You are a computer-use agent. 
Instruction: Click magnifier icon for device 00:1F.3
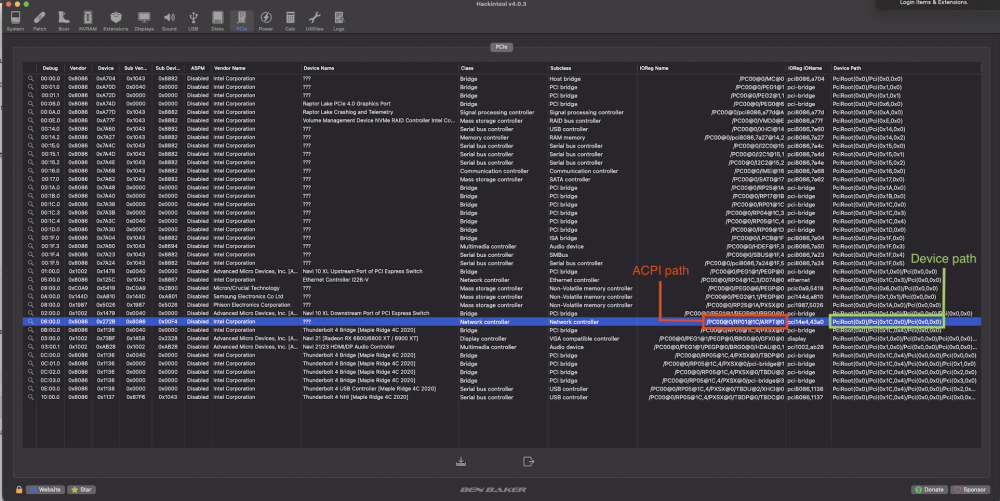pos(30,246)
